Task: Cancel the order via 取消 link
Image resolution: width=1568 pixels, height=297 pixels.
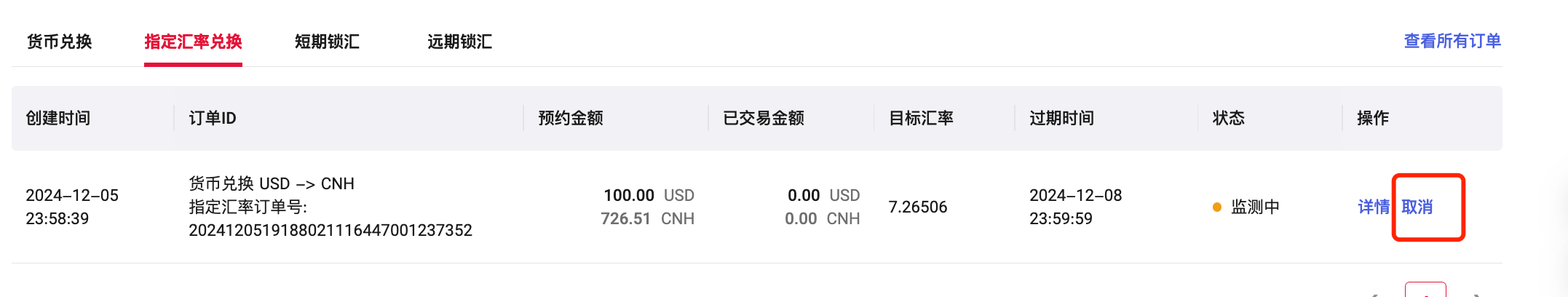Action: coord(1417,207)
